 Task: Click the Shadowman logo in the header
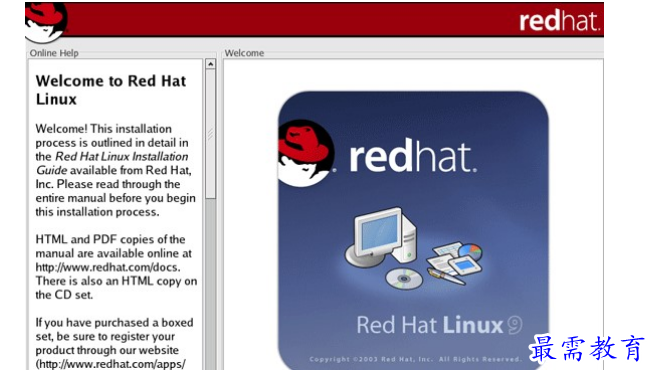click(x=46, y=22)
